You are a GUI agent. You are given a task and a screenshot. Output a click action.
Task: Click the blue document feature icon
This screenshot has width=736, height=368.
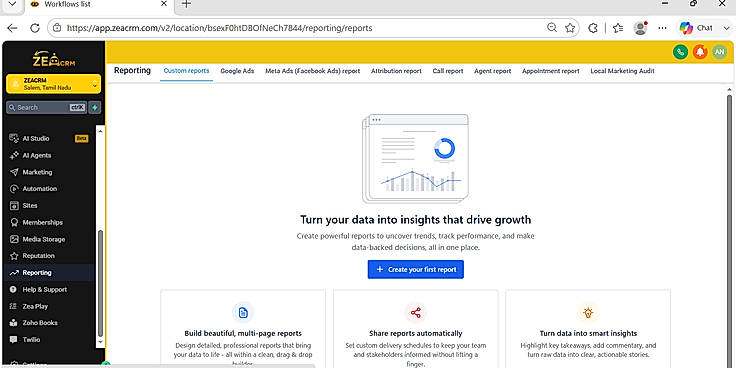pos(243,313)
